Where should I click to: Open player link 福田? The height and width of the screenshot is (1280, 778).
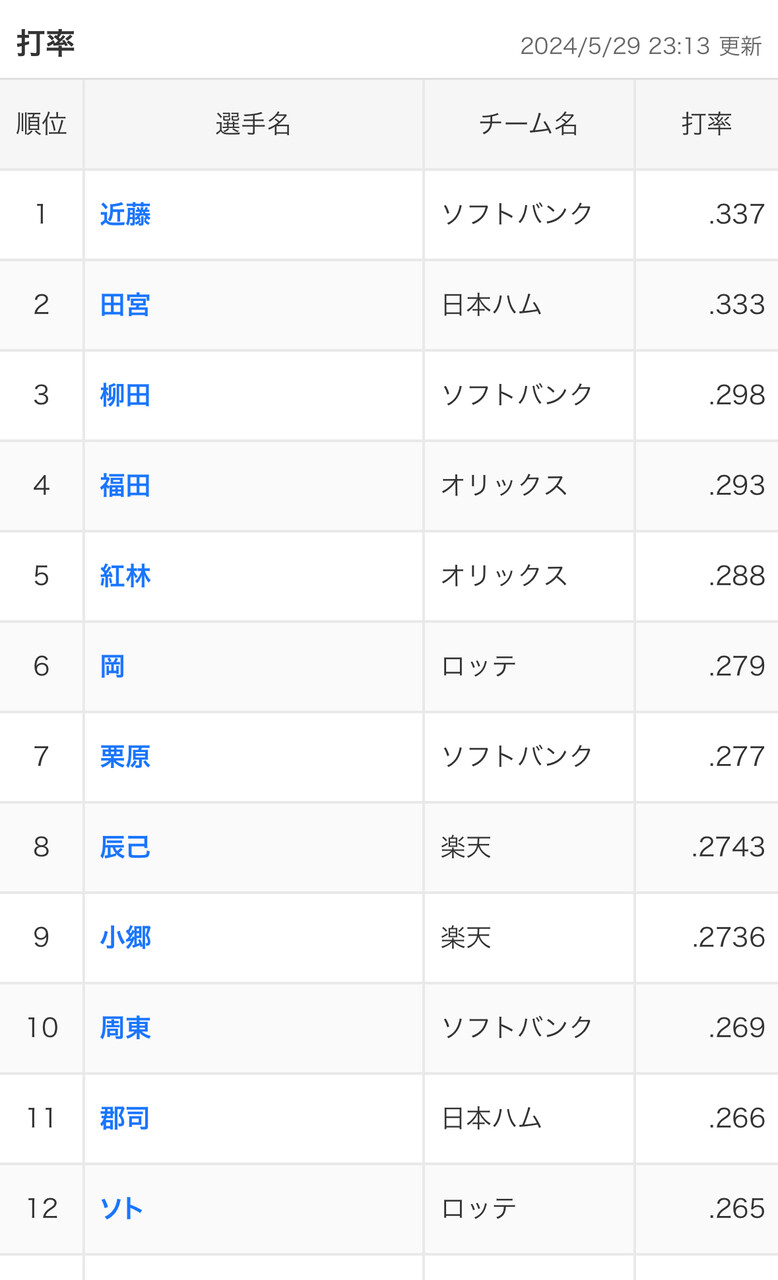125,485
